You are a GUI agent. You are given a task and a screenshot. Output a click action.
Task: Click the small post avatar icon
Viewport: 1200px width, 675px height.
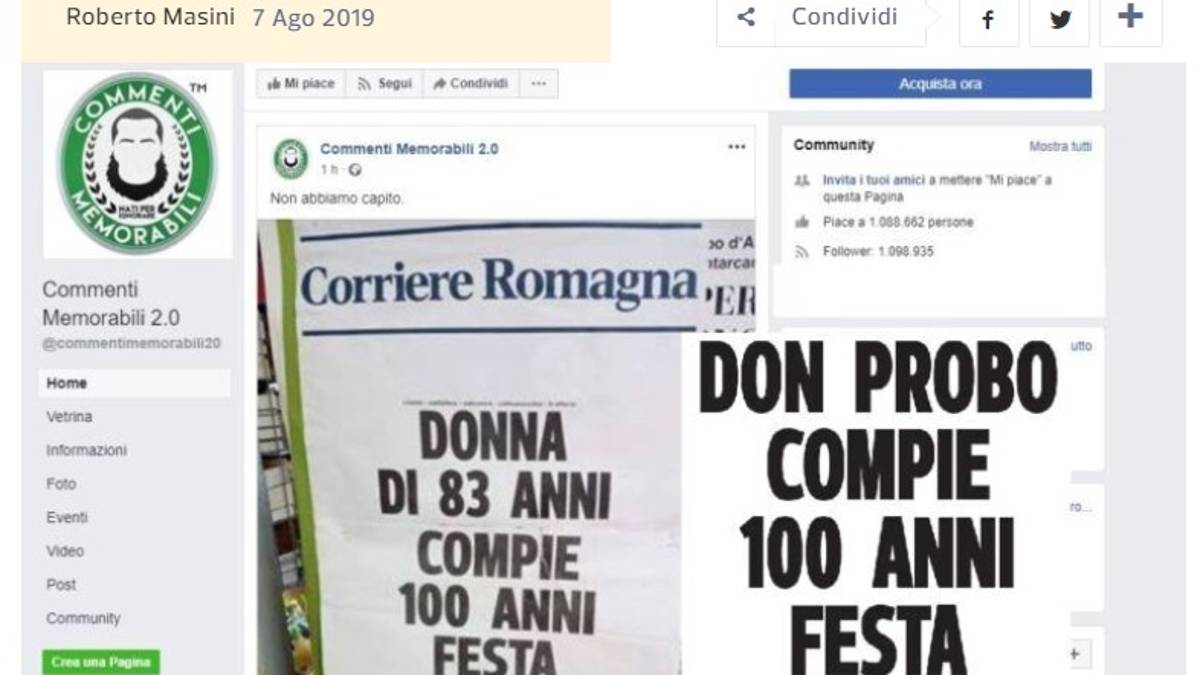click(x=290, y=158)
